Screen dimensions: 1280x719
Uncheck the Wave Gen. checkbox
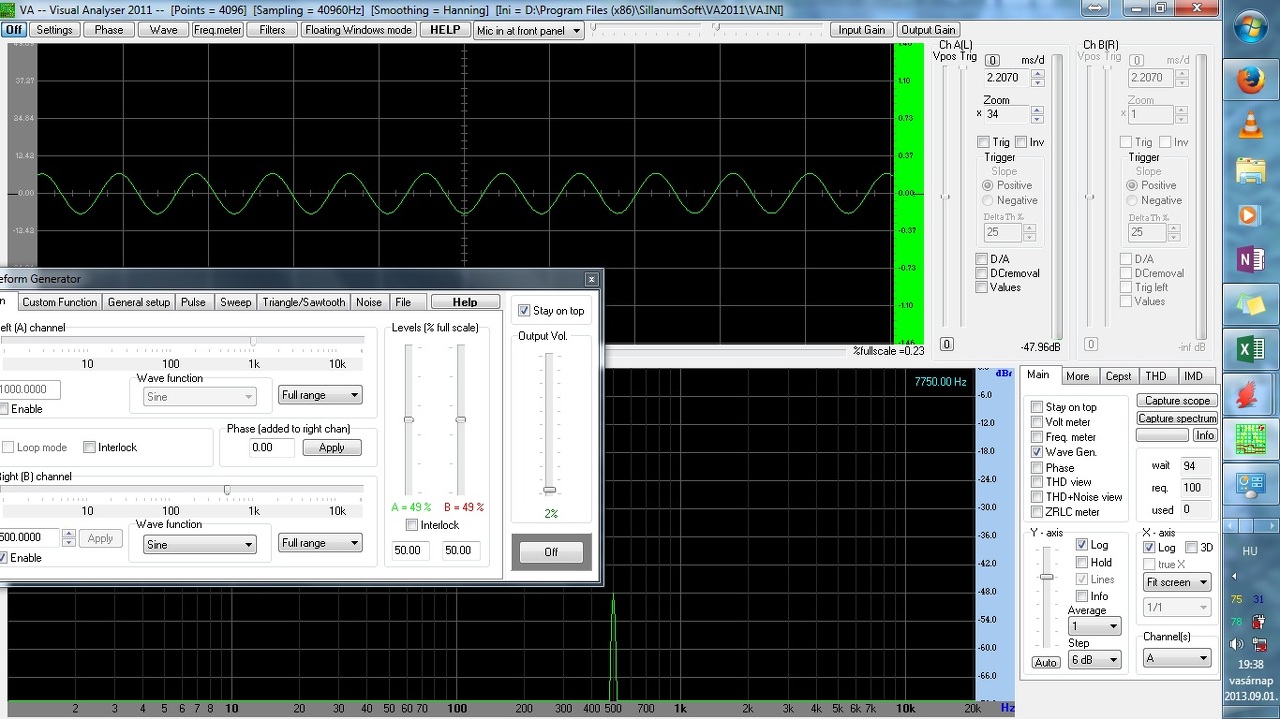(x=1037, y=452)
